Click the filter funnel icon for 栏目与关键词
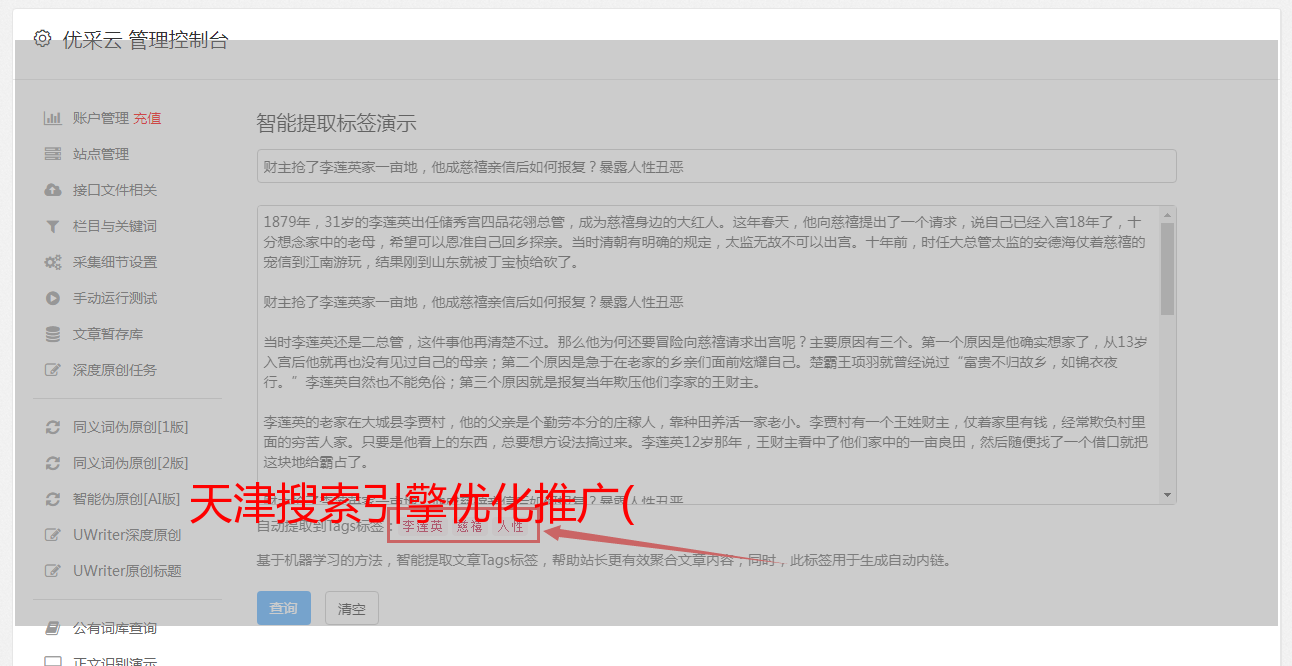 pyautogui.click(x=53, y=226)
